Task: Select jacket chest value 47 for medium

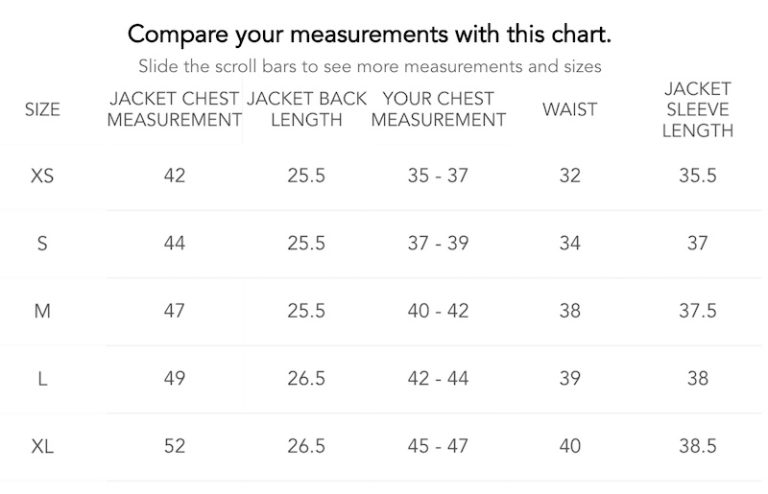Action: tap(174, 311)
